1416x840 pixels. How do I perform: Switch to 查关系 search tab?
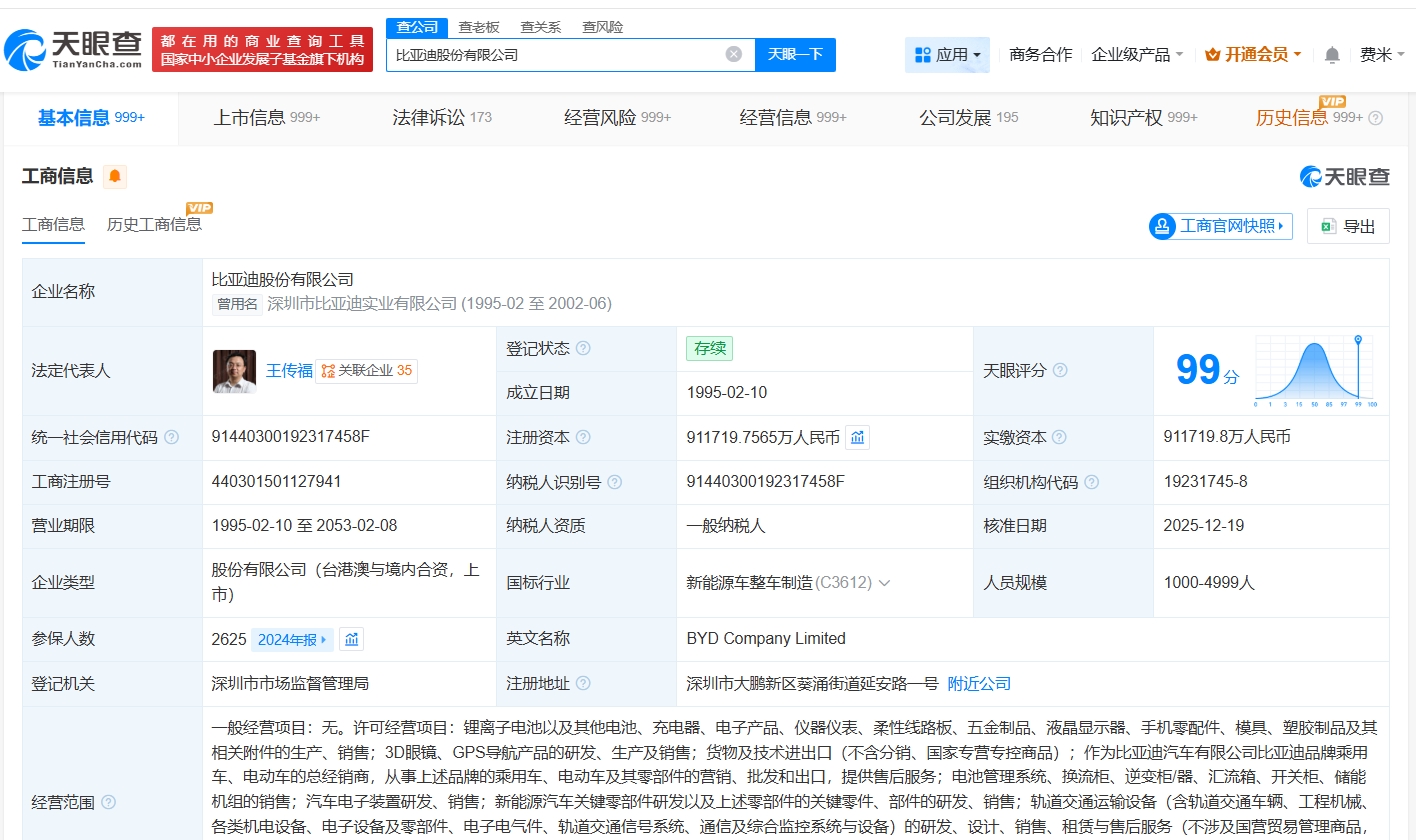[x=541, y=27]
